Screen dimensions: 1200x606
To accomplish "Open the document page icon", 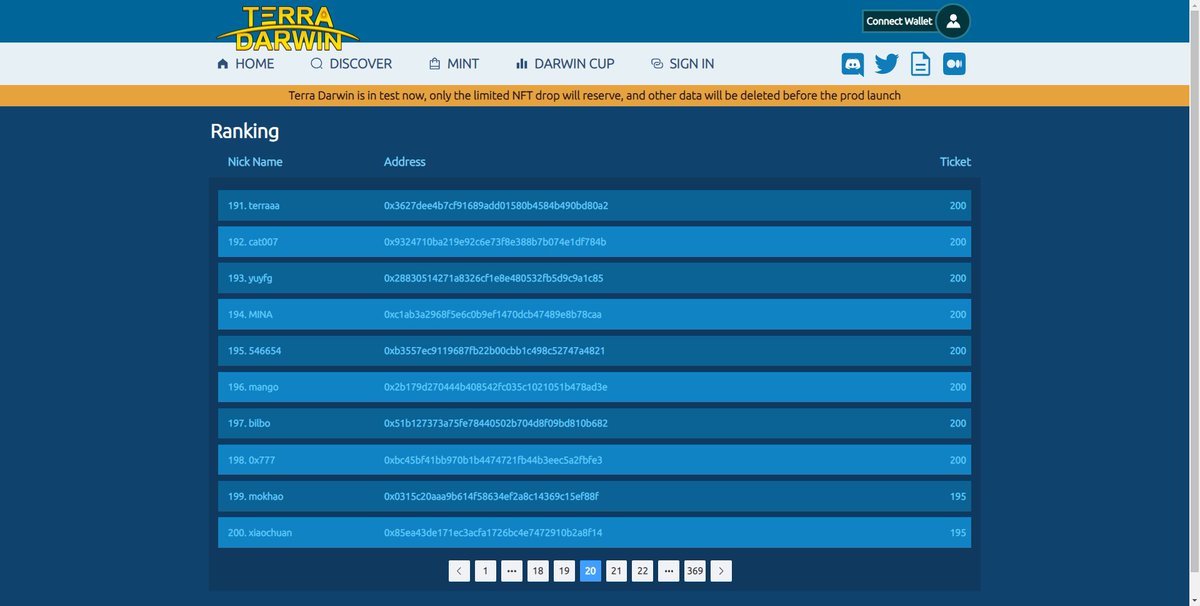I will click(x=920, y=64).
